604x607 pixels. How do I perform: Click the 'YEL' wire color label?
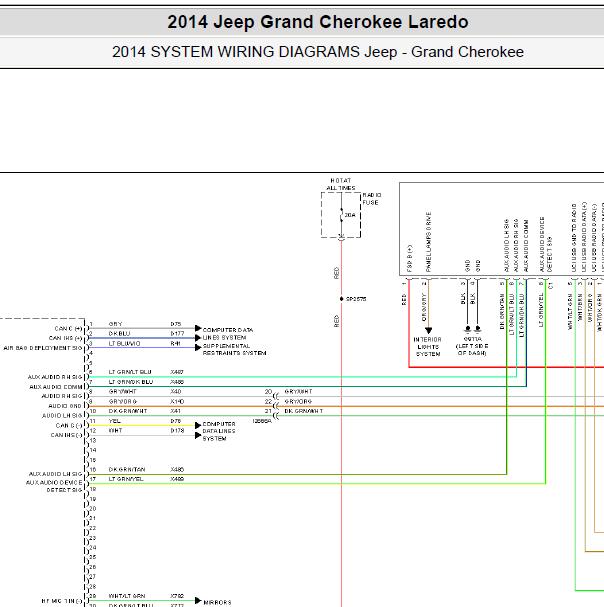pyautogui.click(x=115, y=421)
